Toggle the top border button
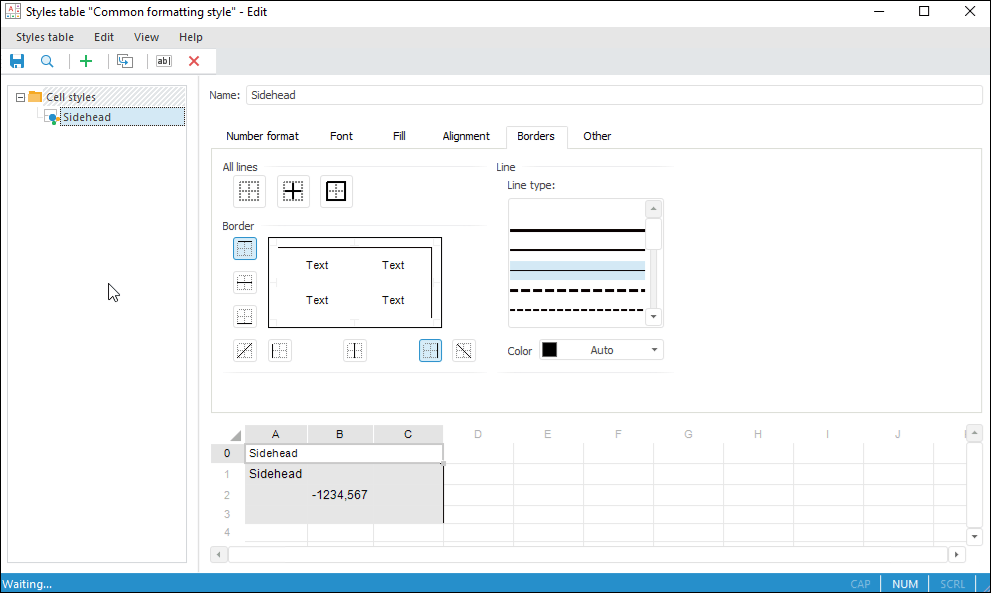Image resolution: width=991 pixels, height=593 pixels. [x=245, y=249]
